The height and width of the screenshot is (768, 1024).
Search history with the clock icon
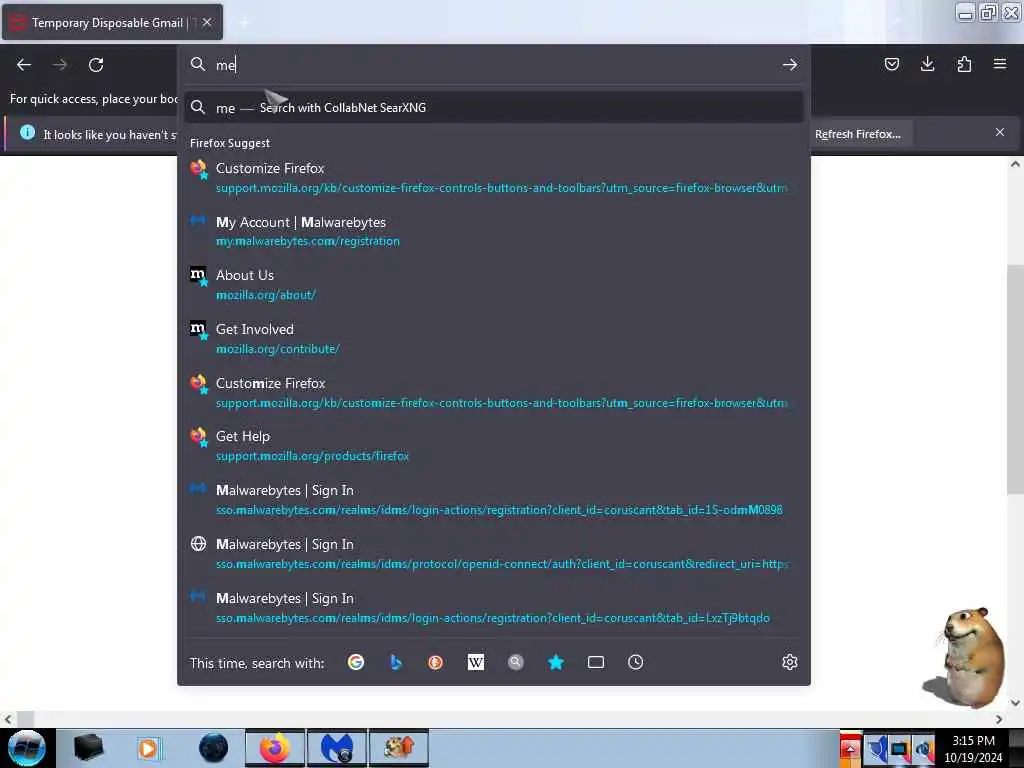tap(635, 662)
